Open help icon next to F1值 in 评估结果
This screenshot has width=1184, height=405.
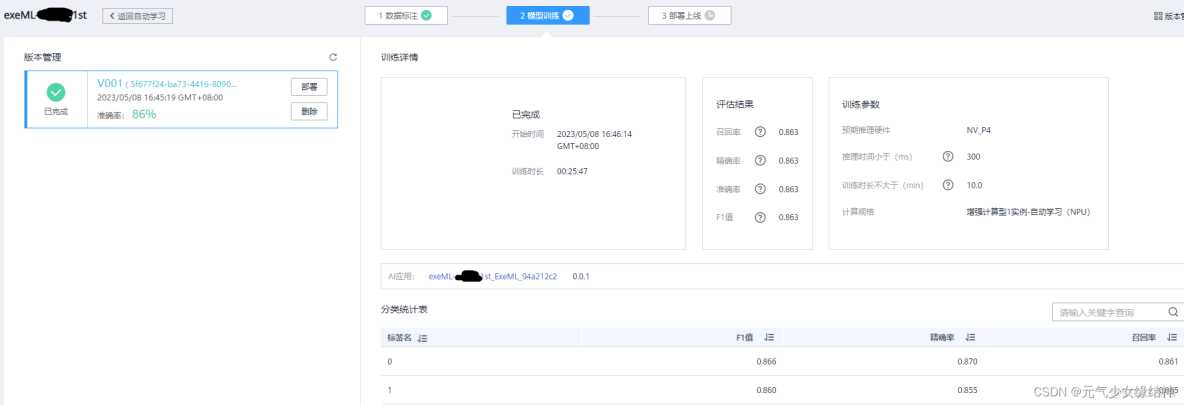[x=760, y=217]
